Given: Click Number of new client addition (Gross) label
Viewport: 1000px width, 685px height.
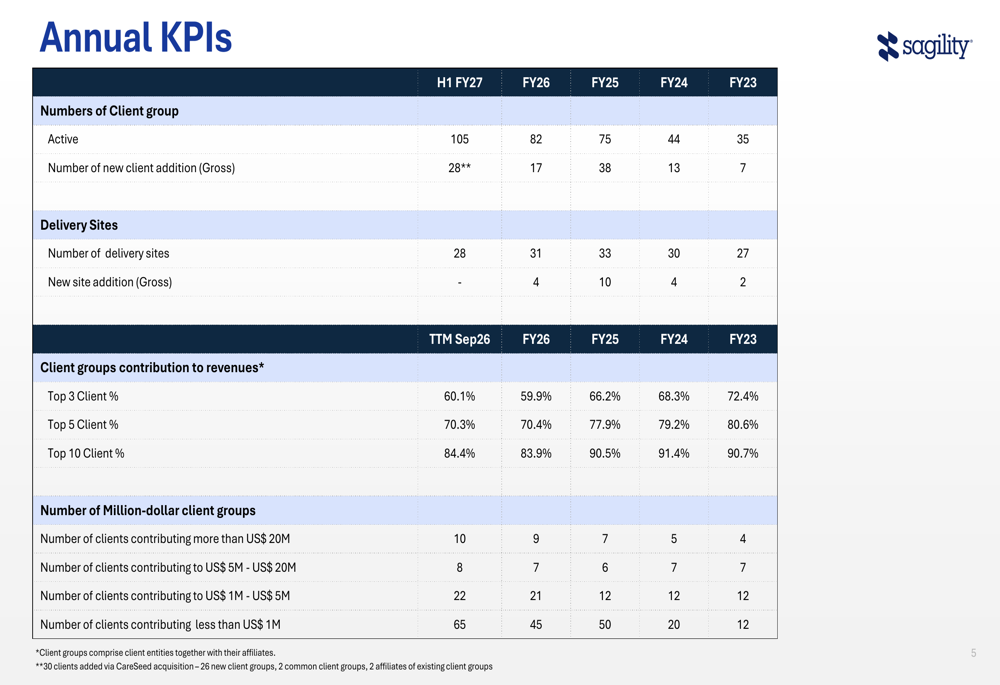Looking at the screenshot, I should 141,168.
